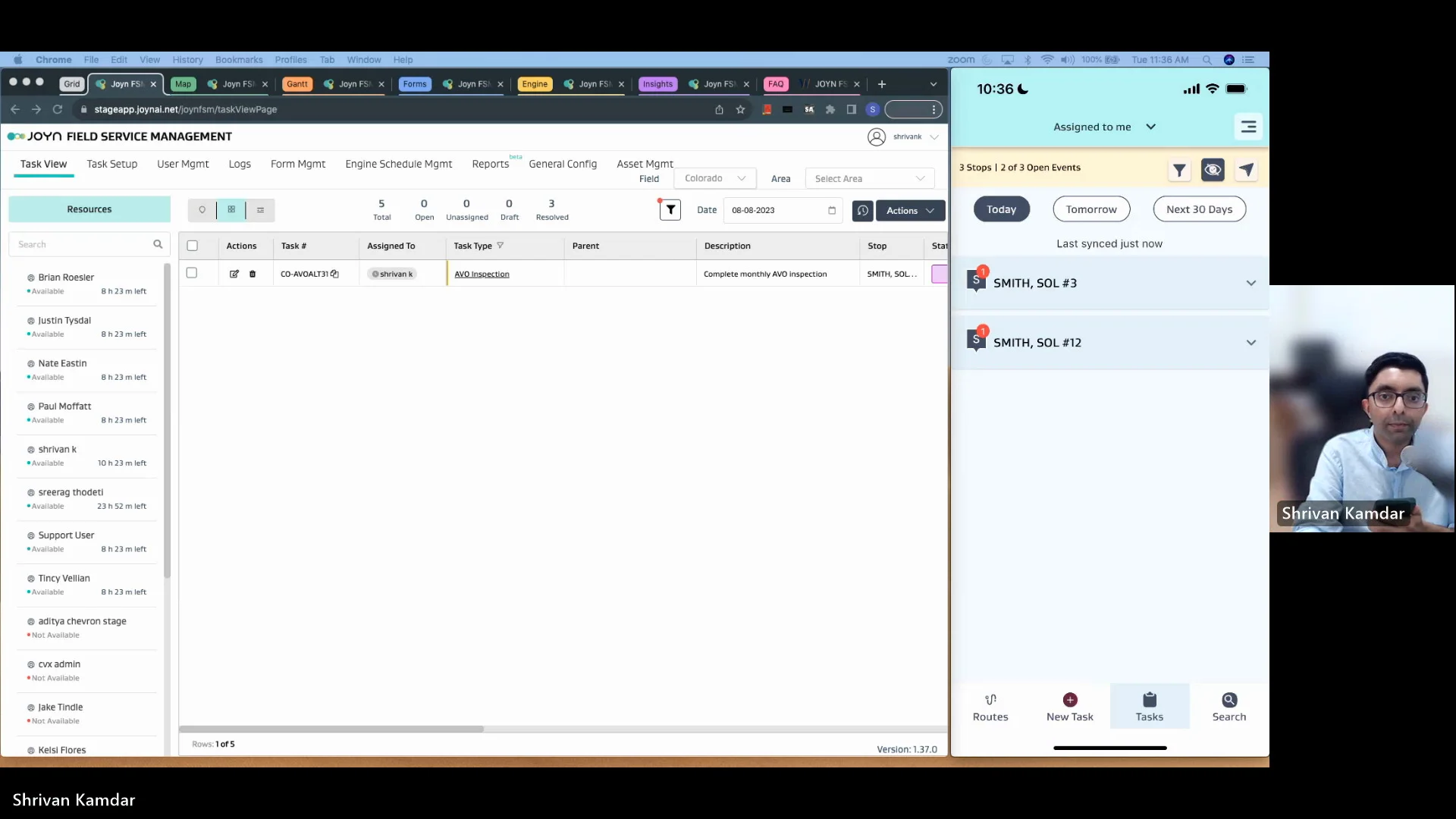
Task: Open the AVO Inspection task type link
Action: pyautogui.click(x=482, y=274)
